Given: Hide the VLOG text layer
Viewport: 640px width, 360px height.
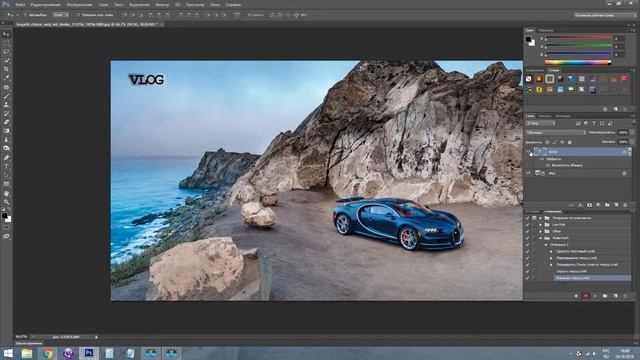Looking at the screenshot, I should tap(529, 152).
